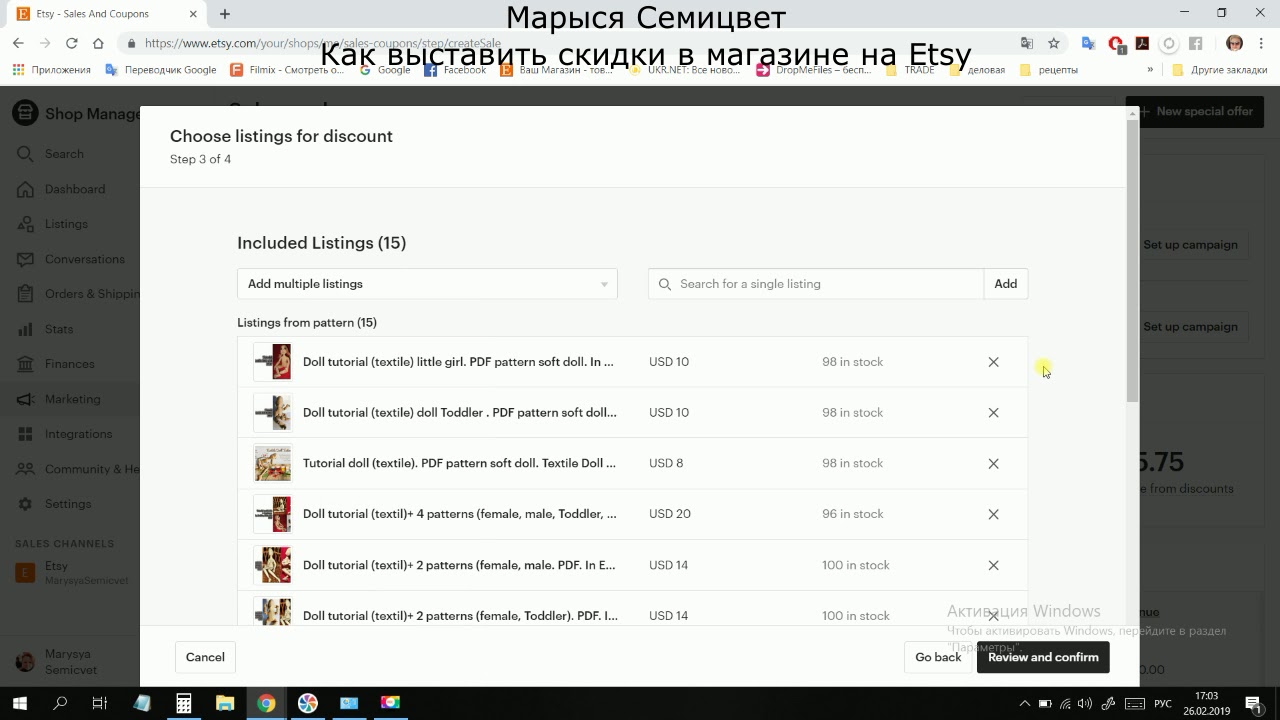Click the Translate page icon in address bar
The height and width of the screenshot is (720, 1280).
point(1027,43)
